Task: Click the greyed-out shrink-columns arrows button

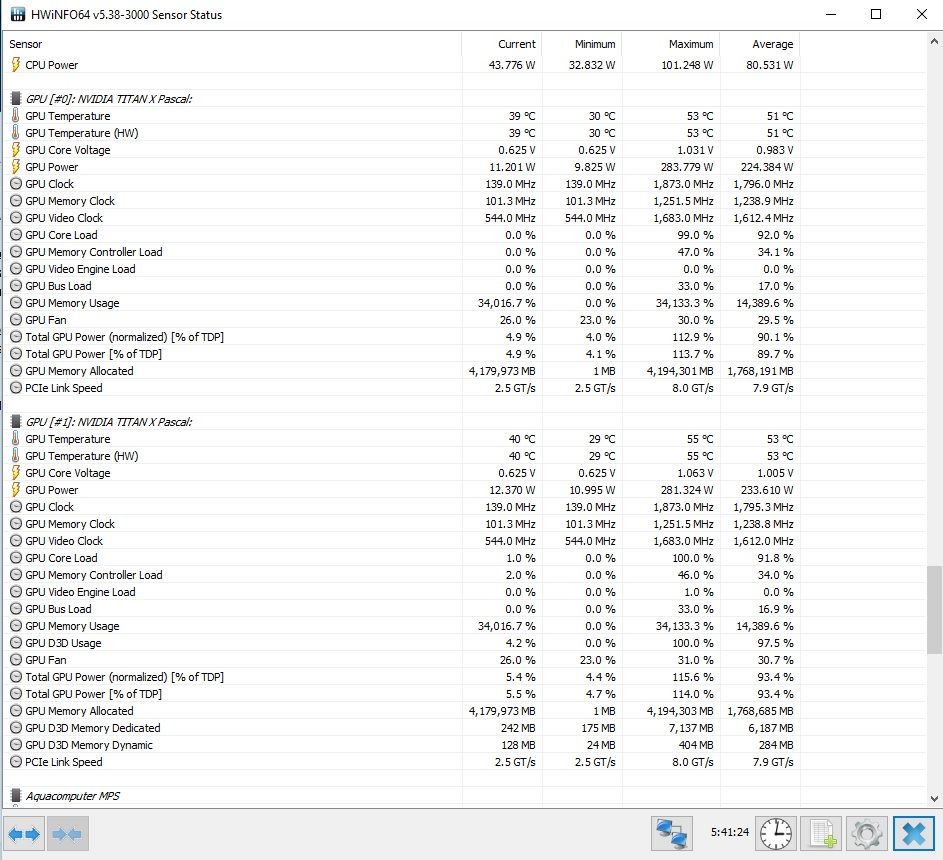Action: click(67, 834)
